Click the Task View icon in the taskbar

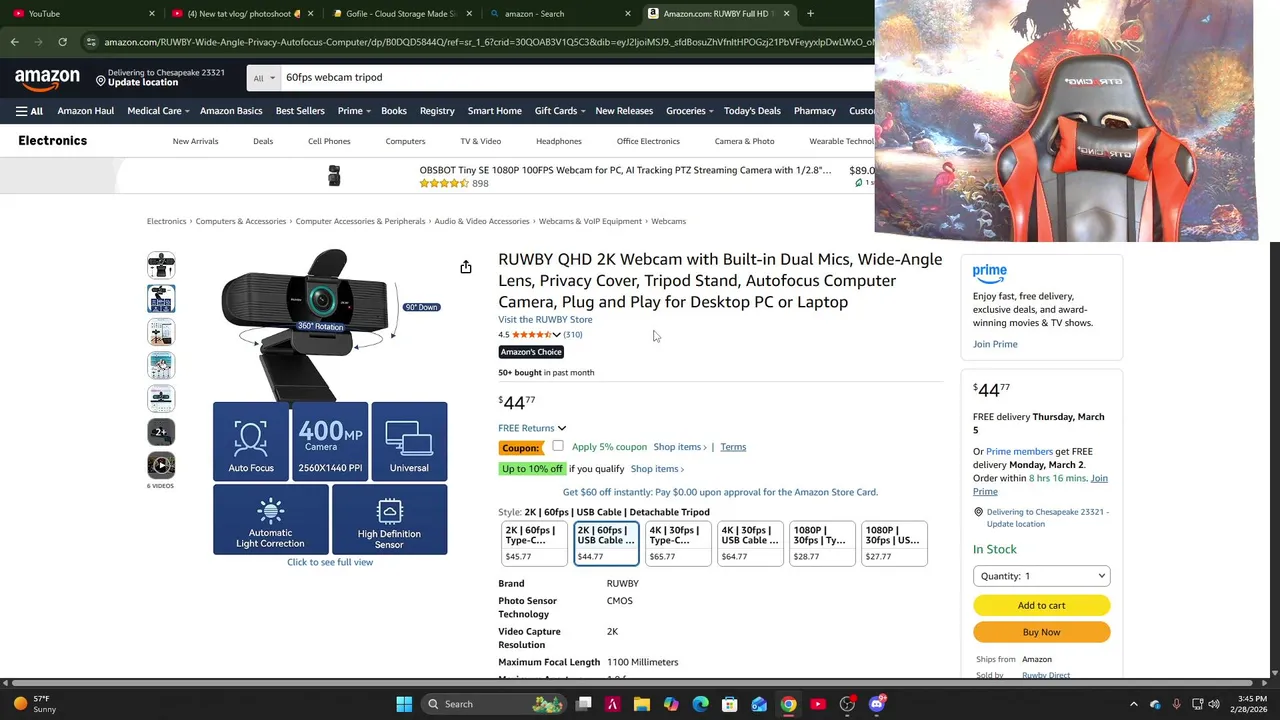[x=584, y=704]
